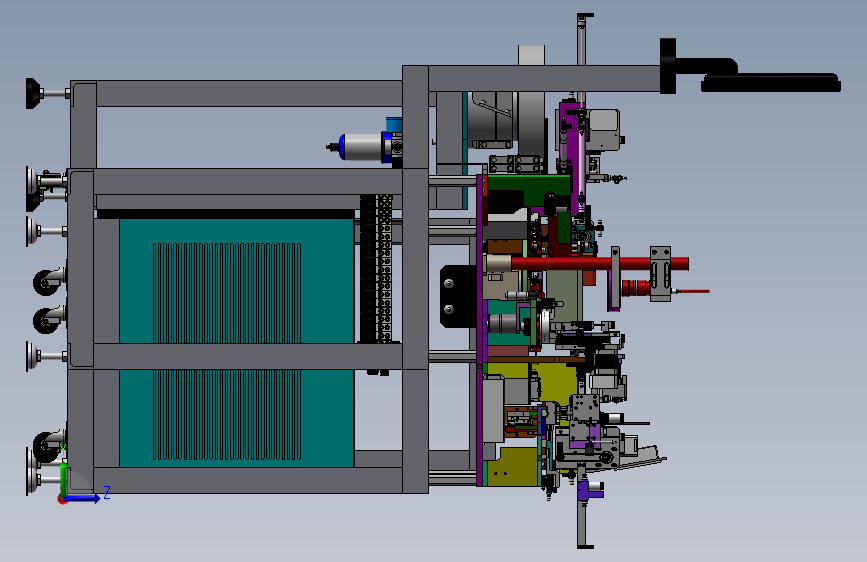This screenshot has width=867, height=562.
Task: Select the long red horizontal shaft
Action: pyautogui.click(x=600, y=264)
